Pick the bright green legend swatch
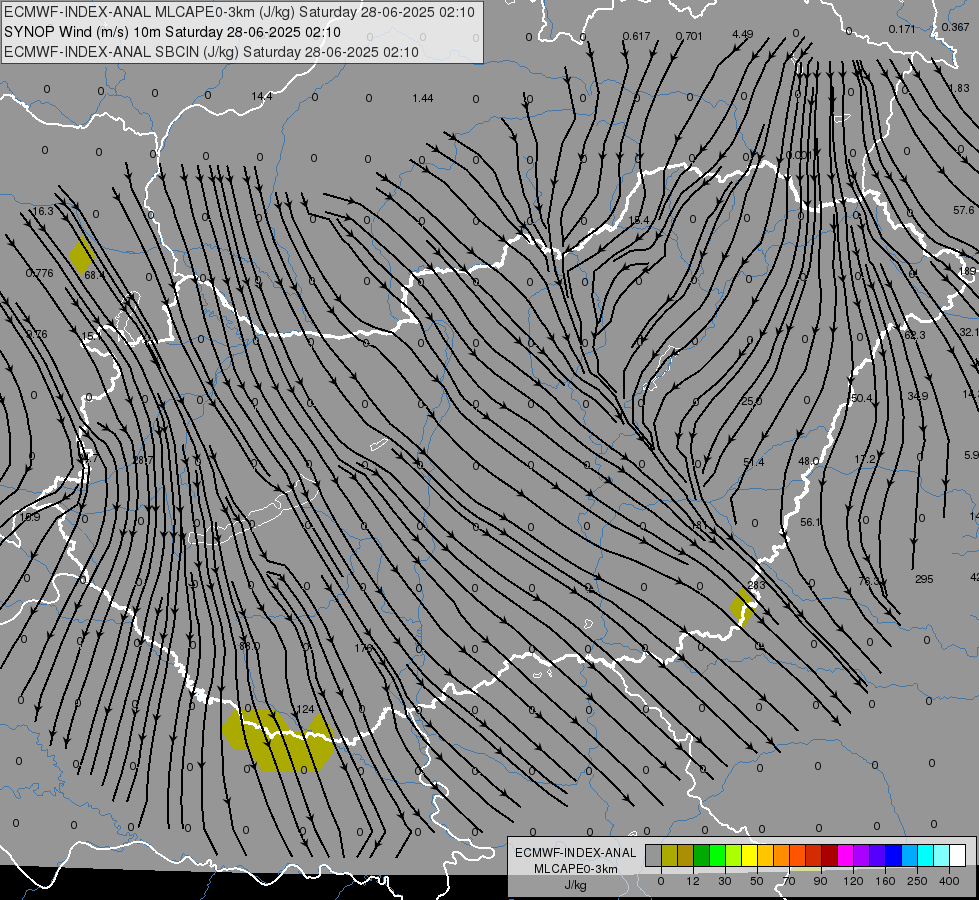Screen dimensions: 979x900 (x=717, y=855)
